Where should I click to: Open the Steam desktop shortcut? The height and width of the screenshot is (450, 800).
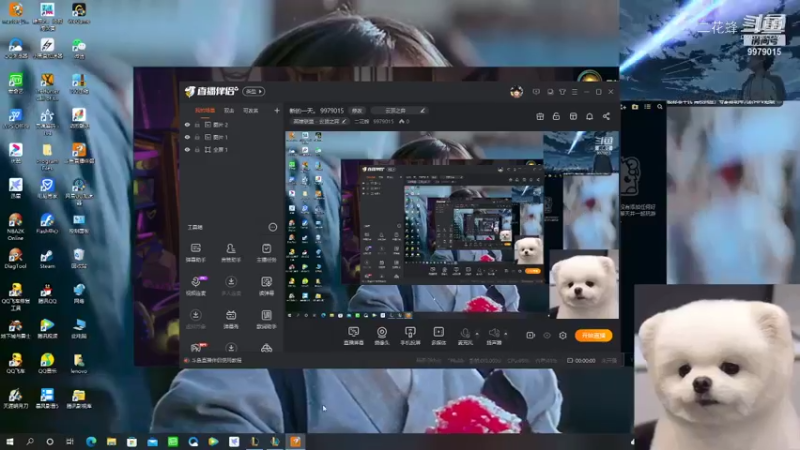click(47, 259)
